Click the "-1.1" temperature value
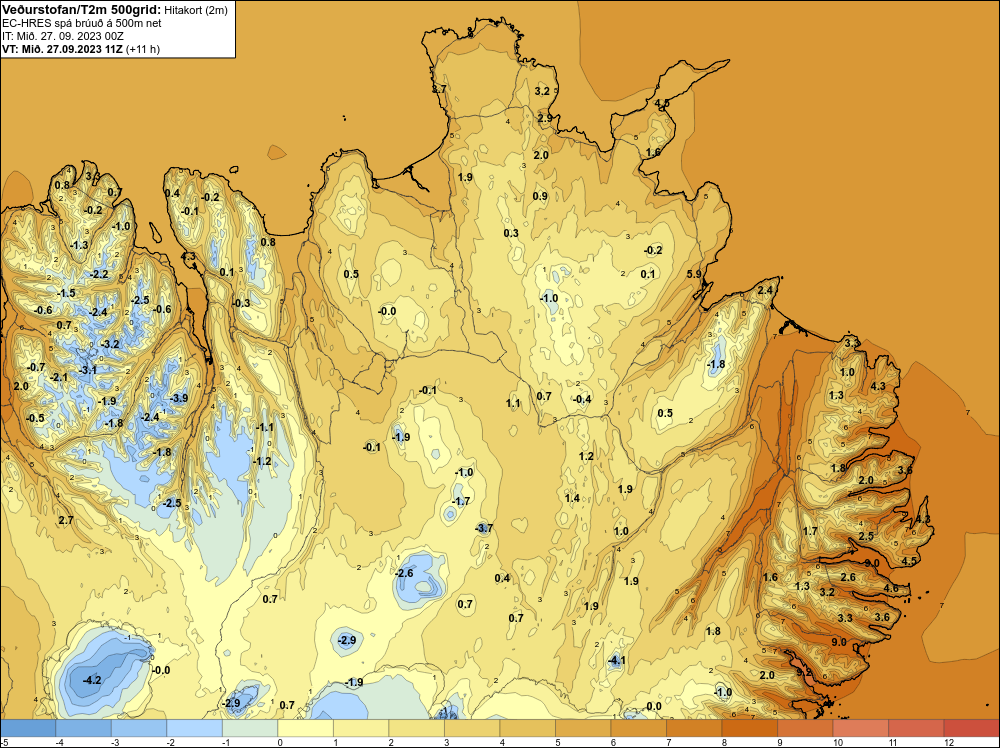Image resolution: width=1000 pixels, height=748 pixels. [264, 427]
